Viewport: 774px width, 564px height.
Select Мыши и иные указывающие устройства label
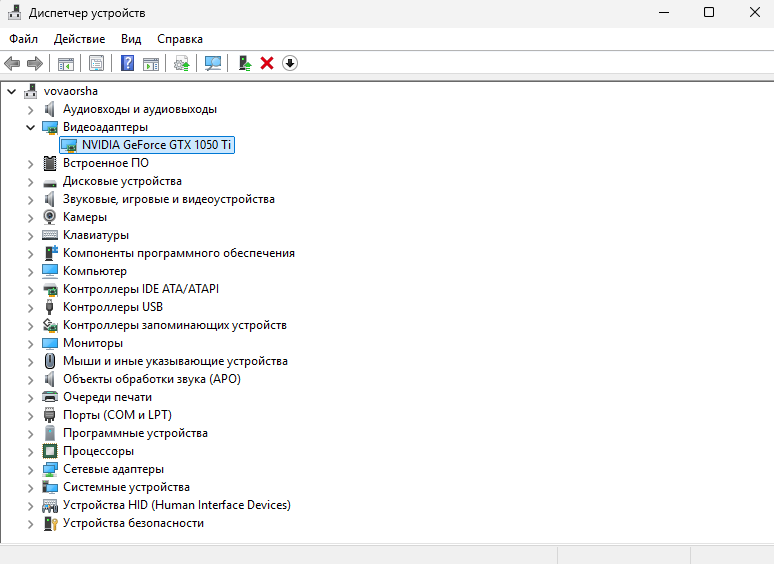point(175,361)
